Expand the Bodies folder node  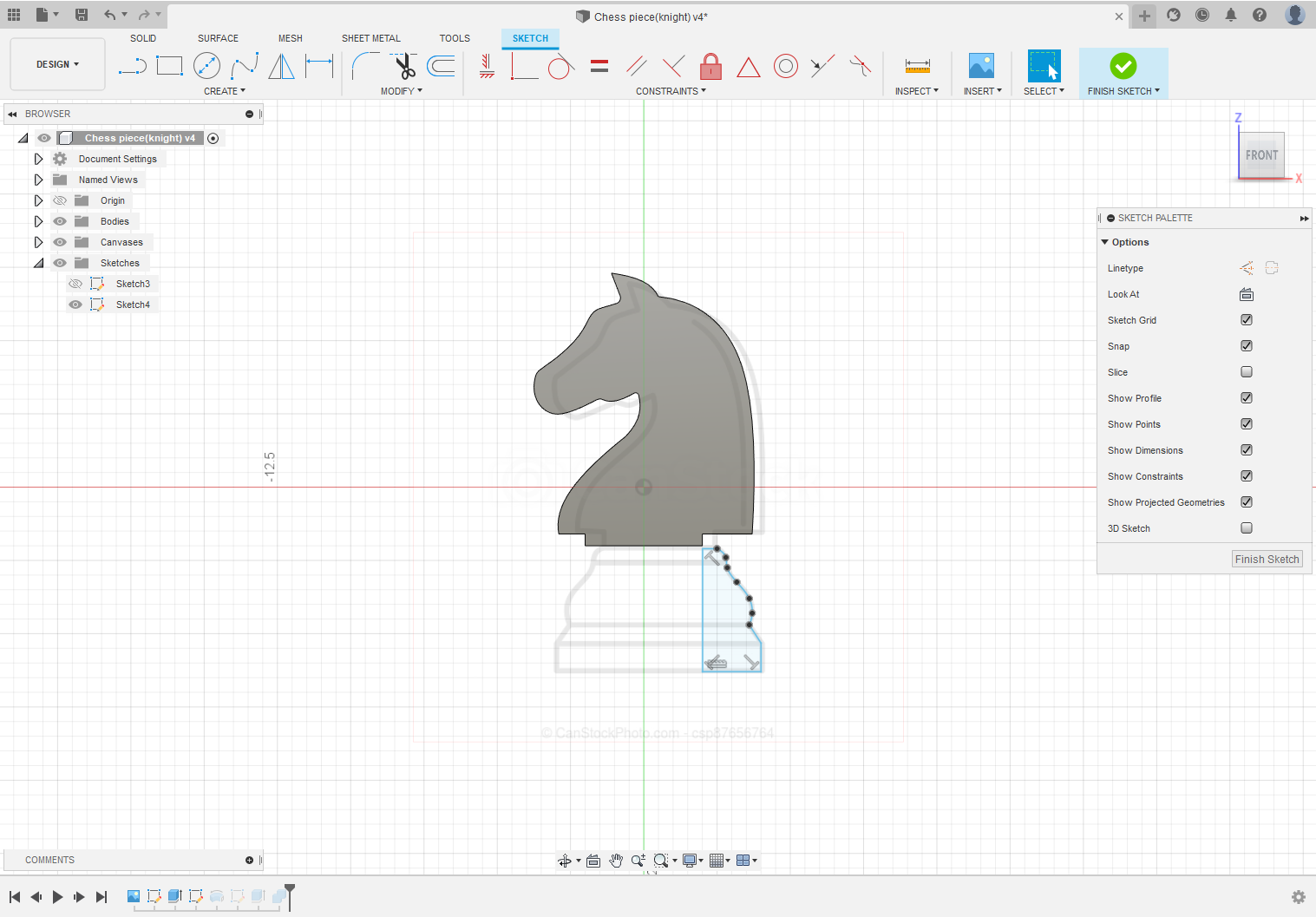click(38, 221)
